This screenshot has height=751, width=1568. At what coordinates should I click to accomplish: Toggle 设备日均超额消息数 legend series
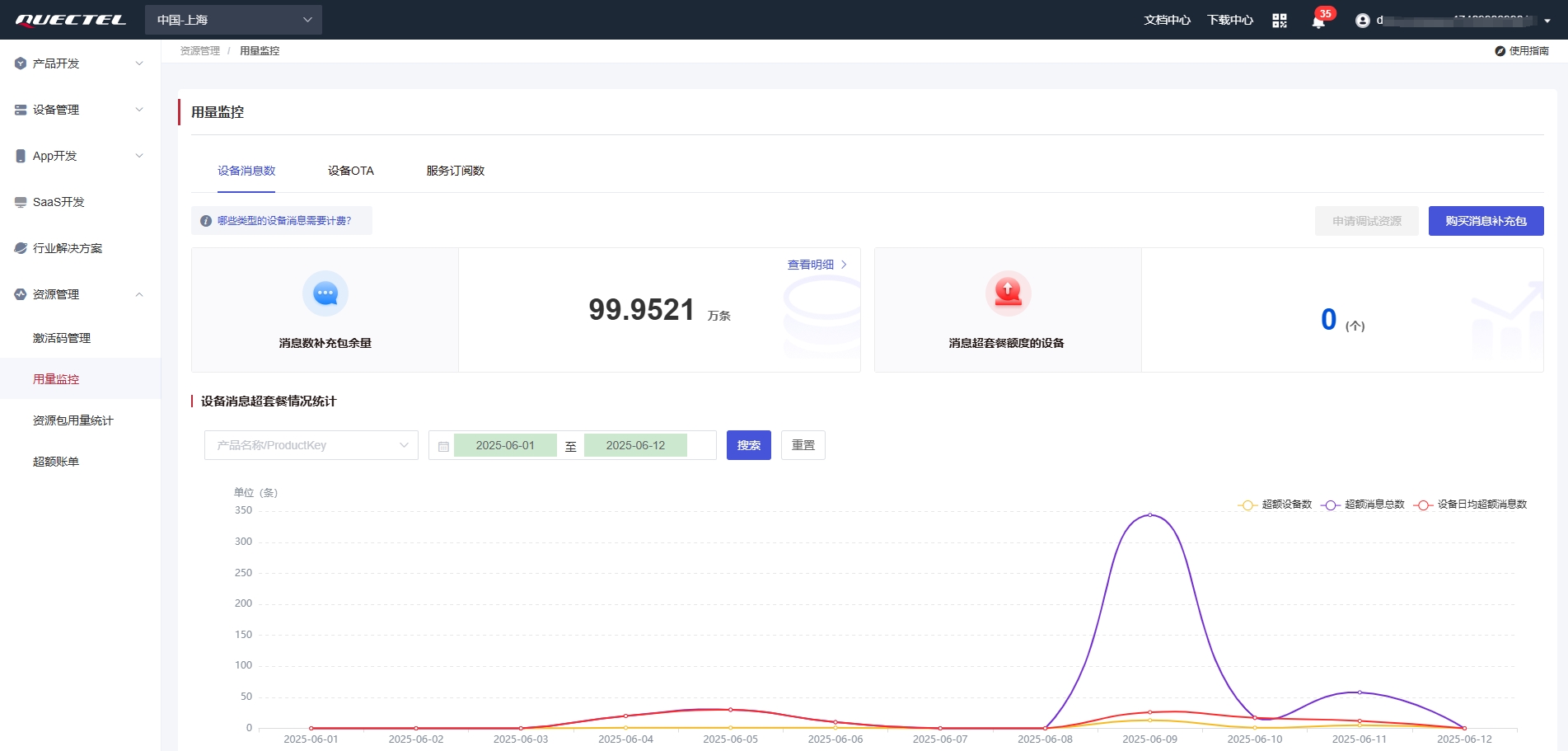[1470, 505]
